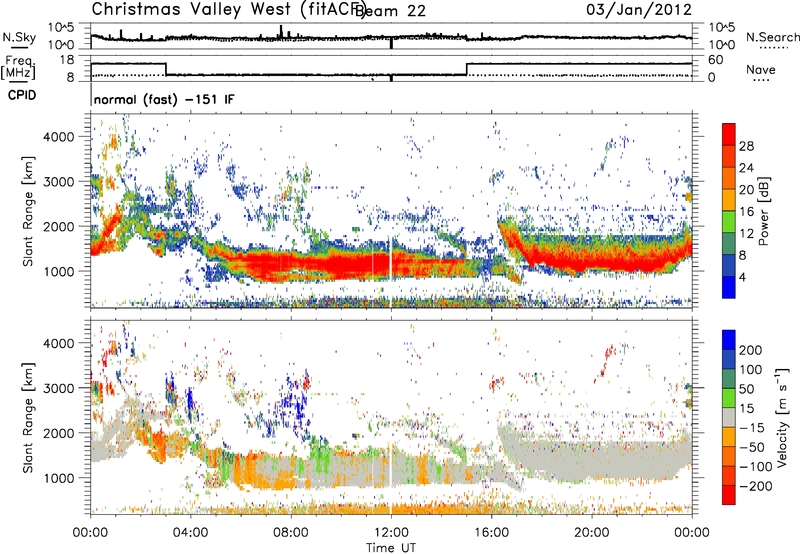
Task: Click the frequency axis value '18'
Action: tap(67, 60)
